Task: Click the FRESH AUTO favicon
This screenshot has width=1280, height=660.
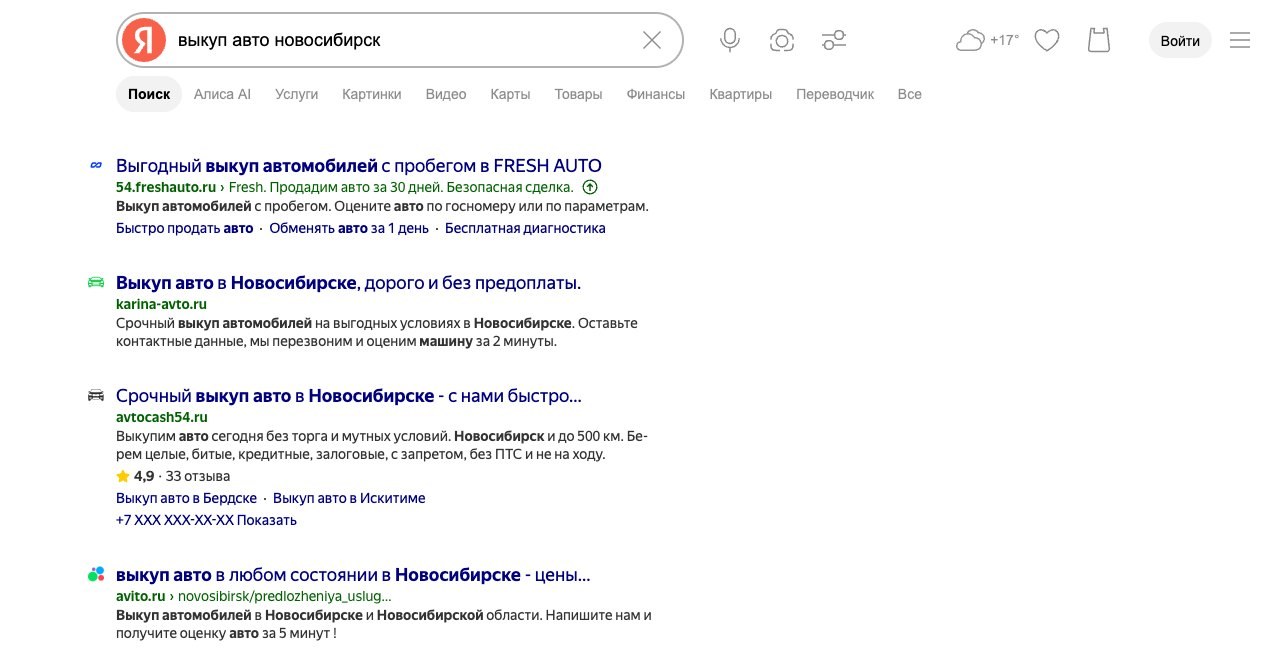Action: (96, 165)
